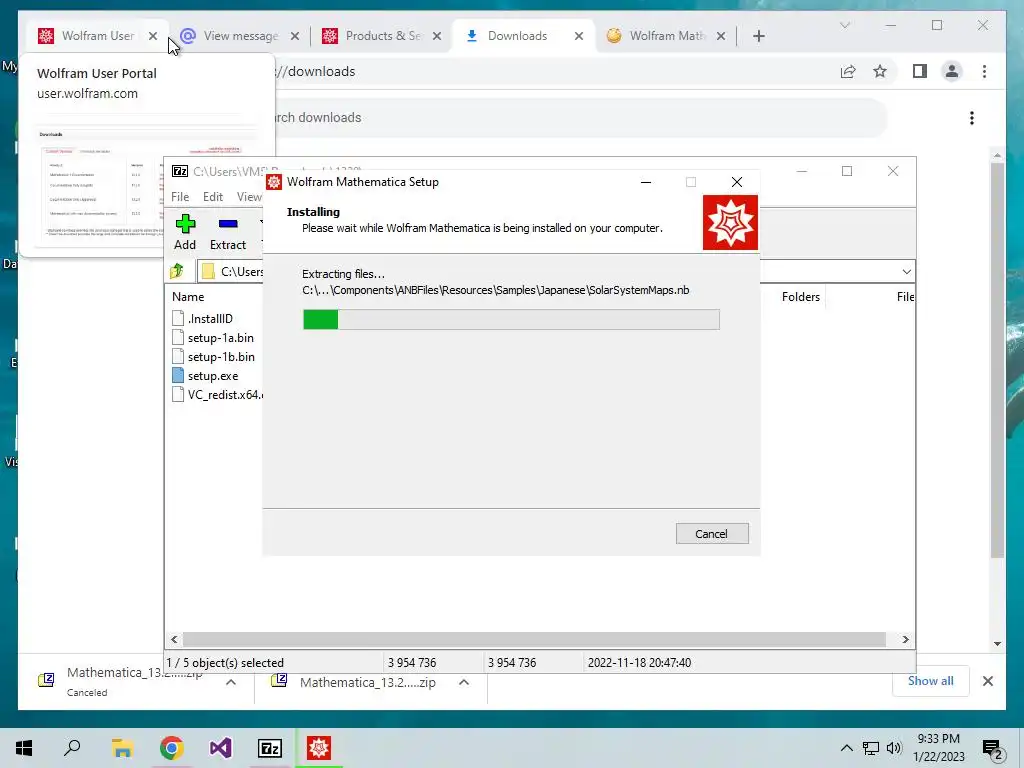Open the Windows Start menu
The image size is (1024, 768).
24,748
